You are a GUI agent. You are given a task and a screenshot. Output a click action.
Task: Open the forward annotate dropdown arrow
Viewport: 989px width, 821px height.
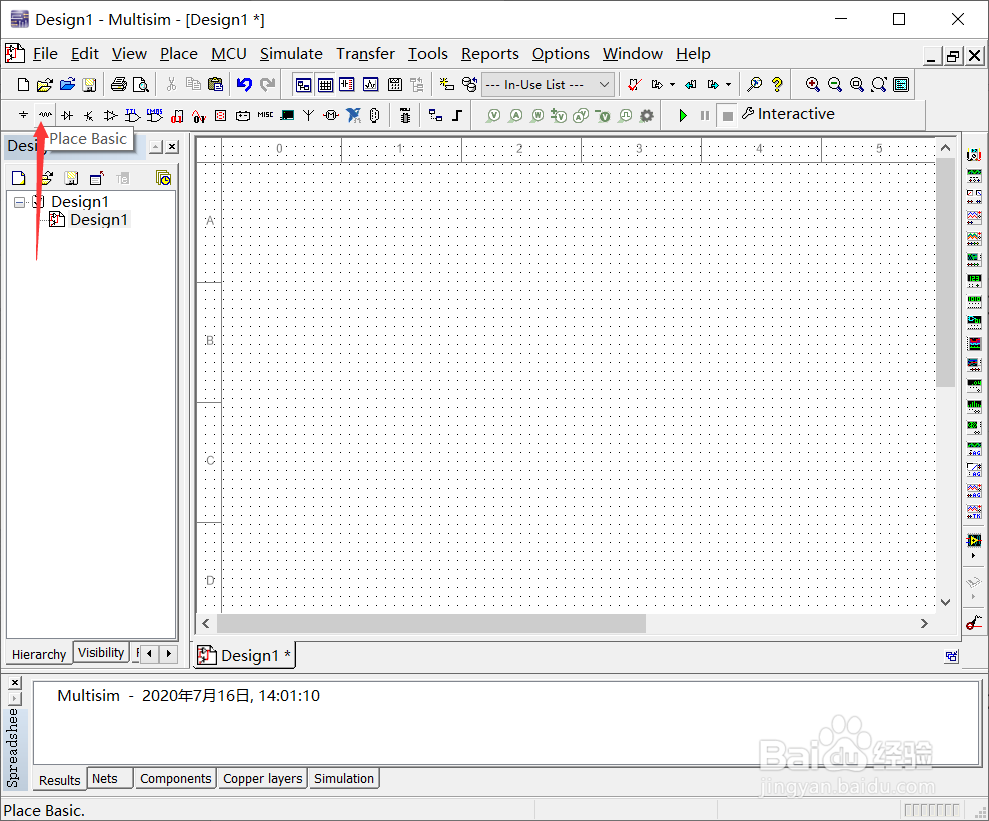point(728,84)
